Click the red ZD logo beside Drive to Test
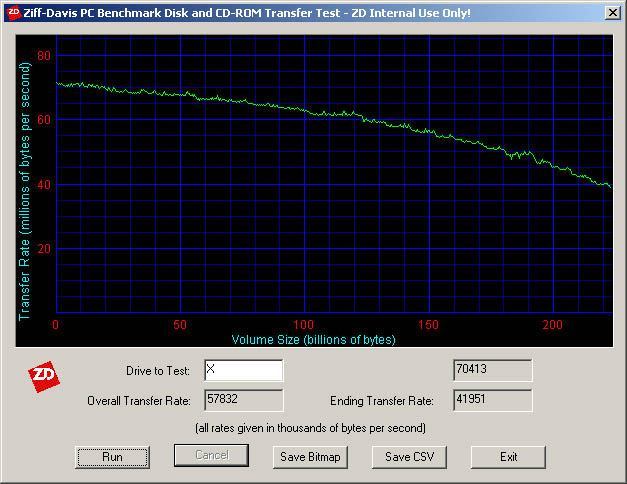The width and height of the screenshot is (627, 484). click(x=44, y=377)
